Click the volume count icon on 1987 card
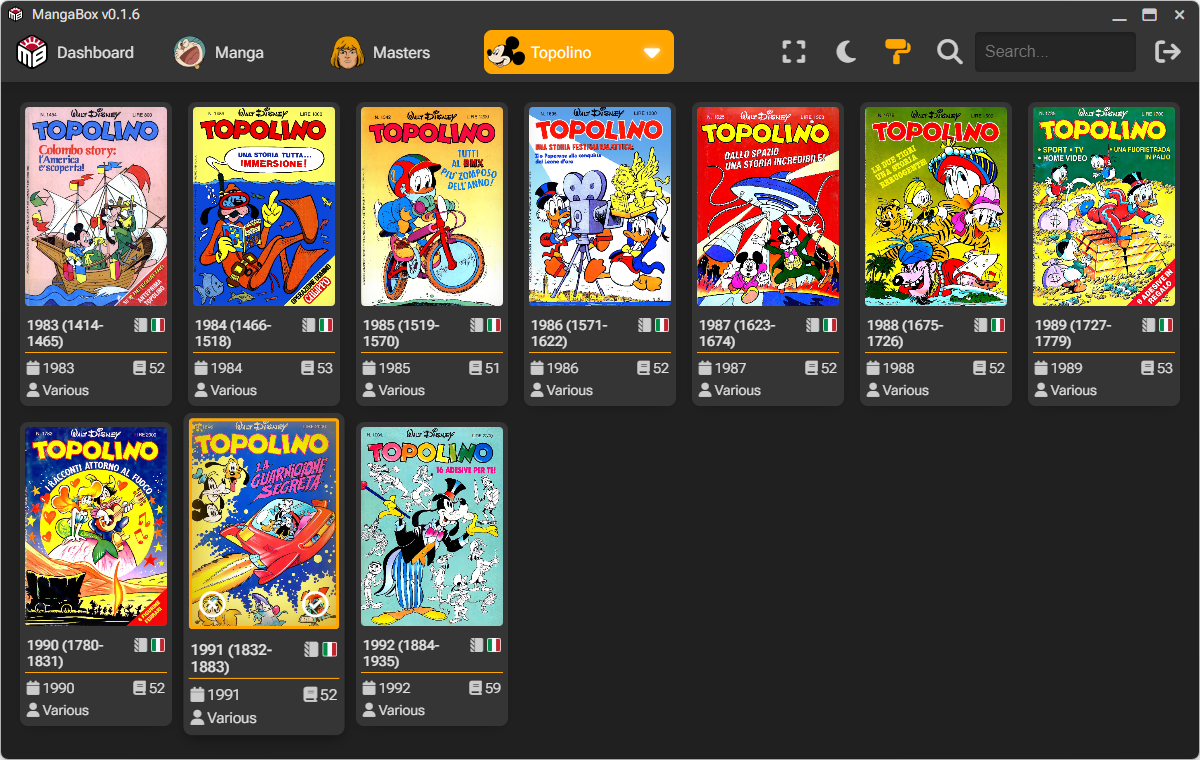This screenshot has width=1200, height=760. point(812,368)
